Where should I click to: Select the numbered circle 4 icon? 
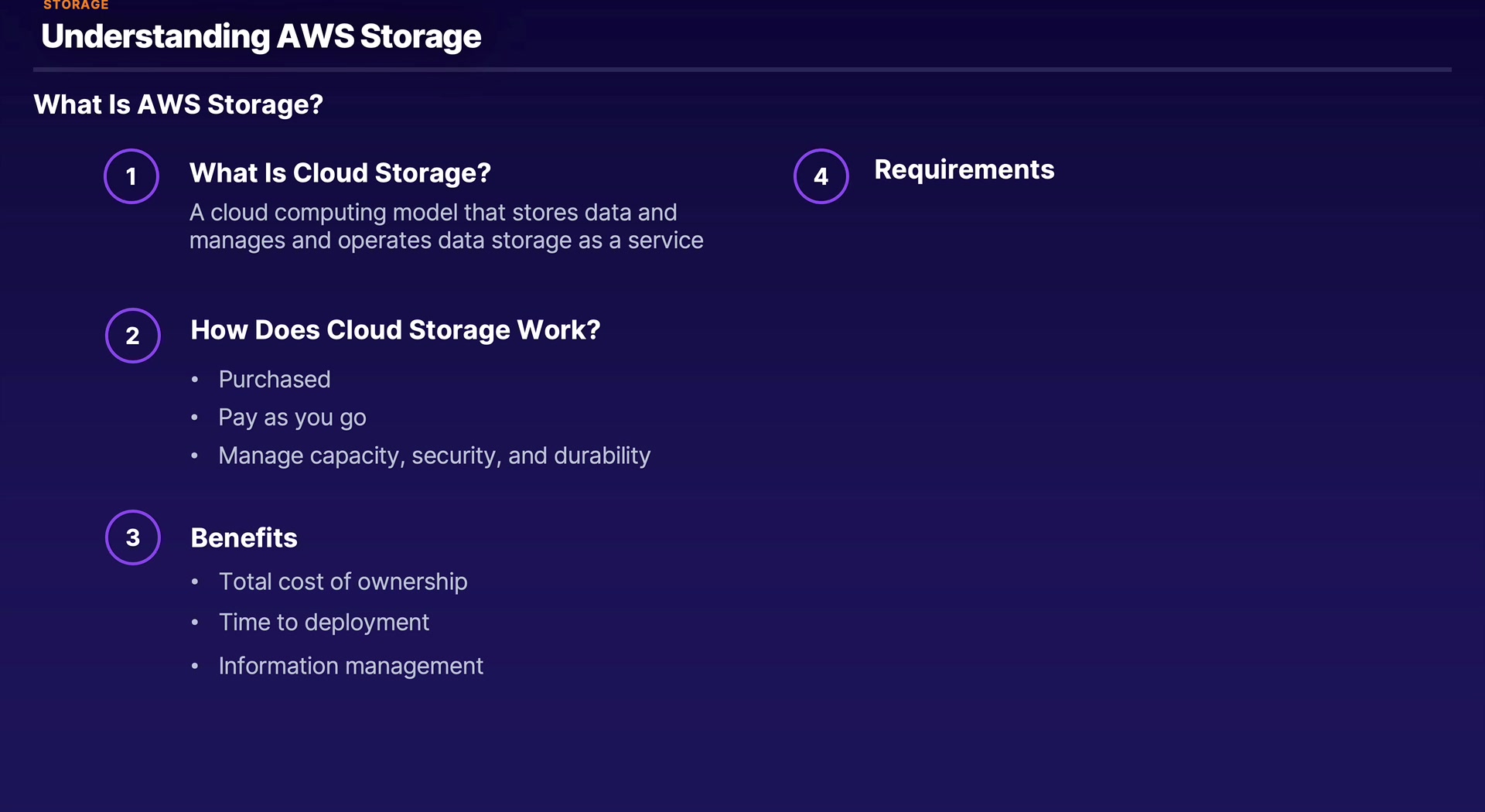click(821, 176)
